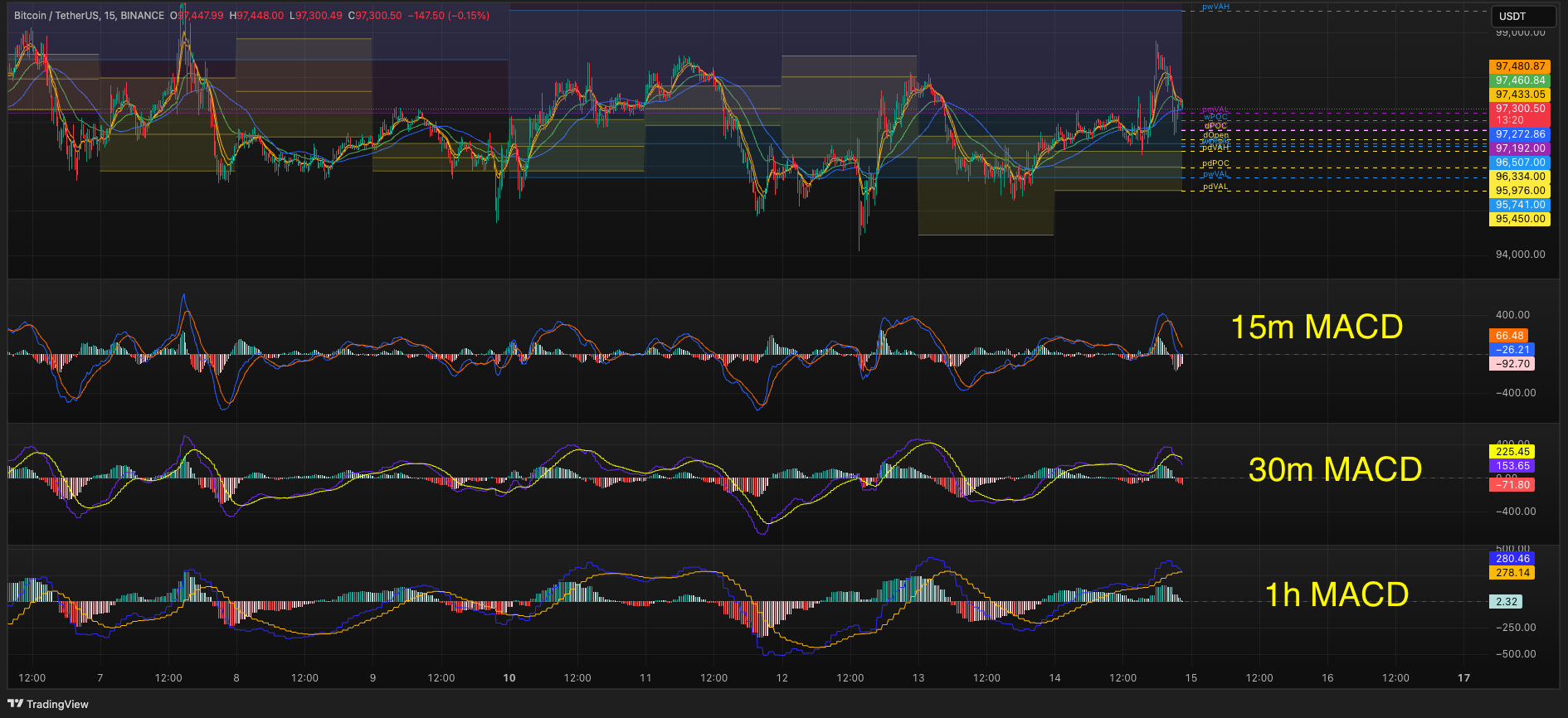Image resolution: width=1568 pixels, height=718 pixels.
Task: Click the 2.32 histogram value label
Action: point(1506,602)
